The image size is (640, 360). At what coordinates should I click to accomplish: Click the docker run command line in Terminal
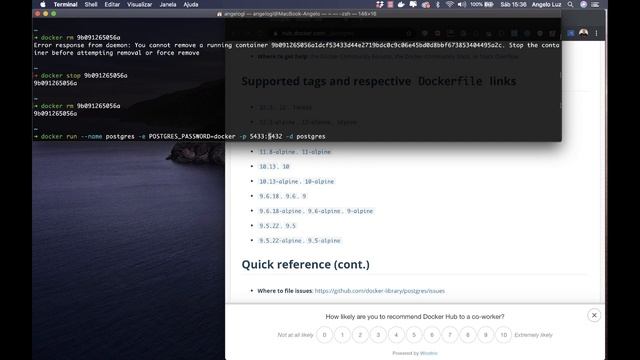pyautogui.click(x=180, y=136)
